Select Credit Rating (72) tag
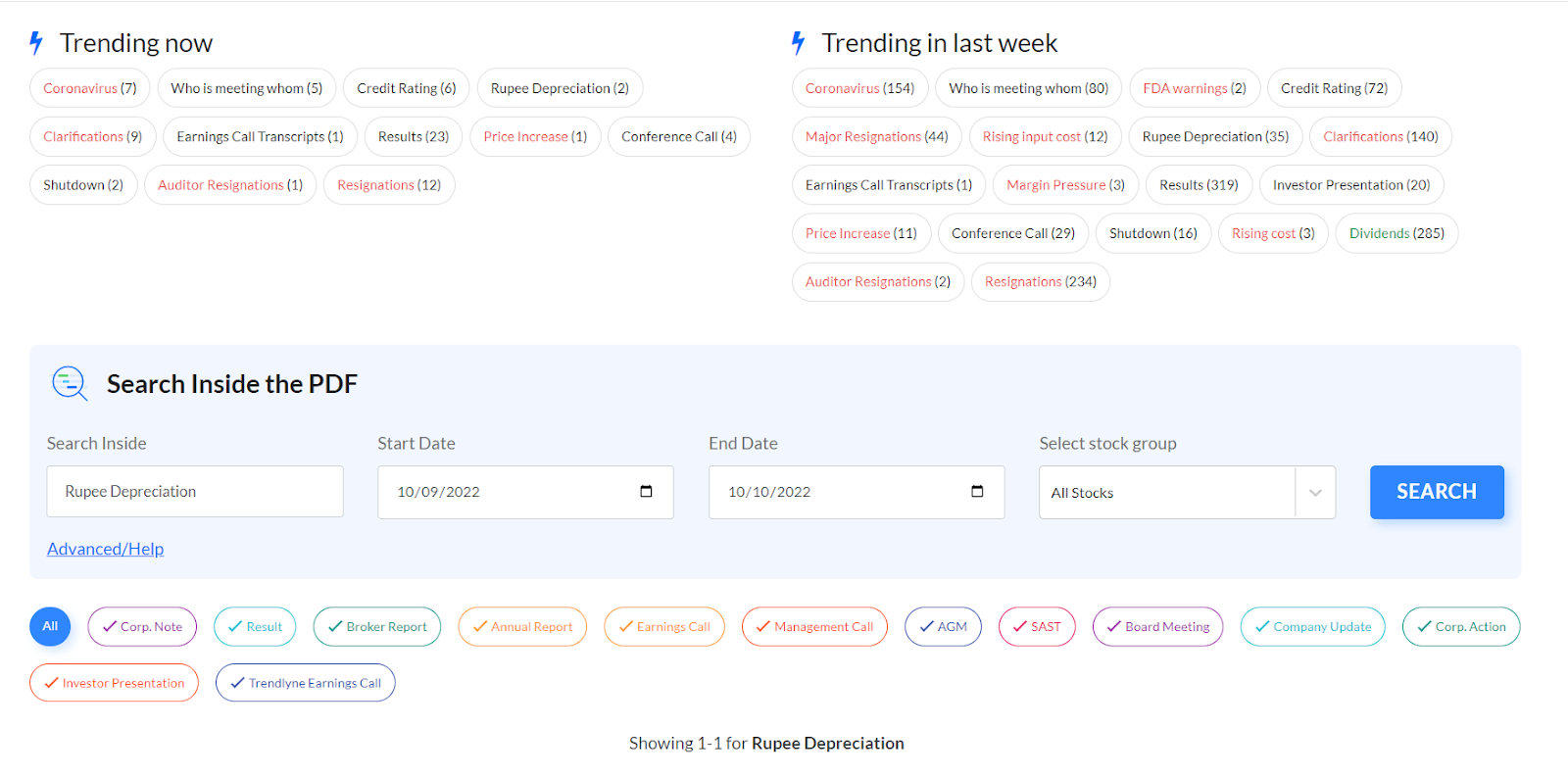 pyautogui.click(x=1335, y=88)
